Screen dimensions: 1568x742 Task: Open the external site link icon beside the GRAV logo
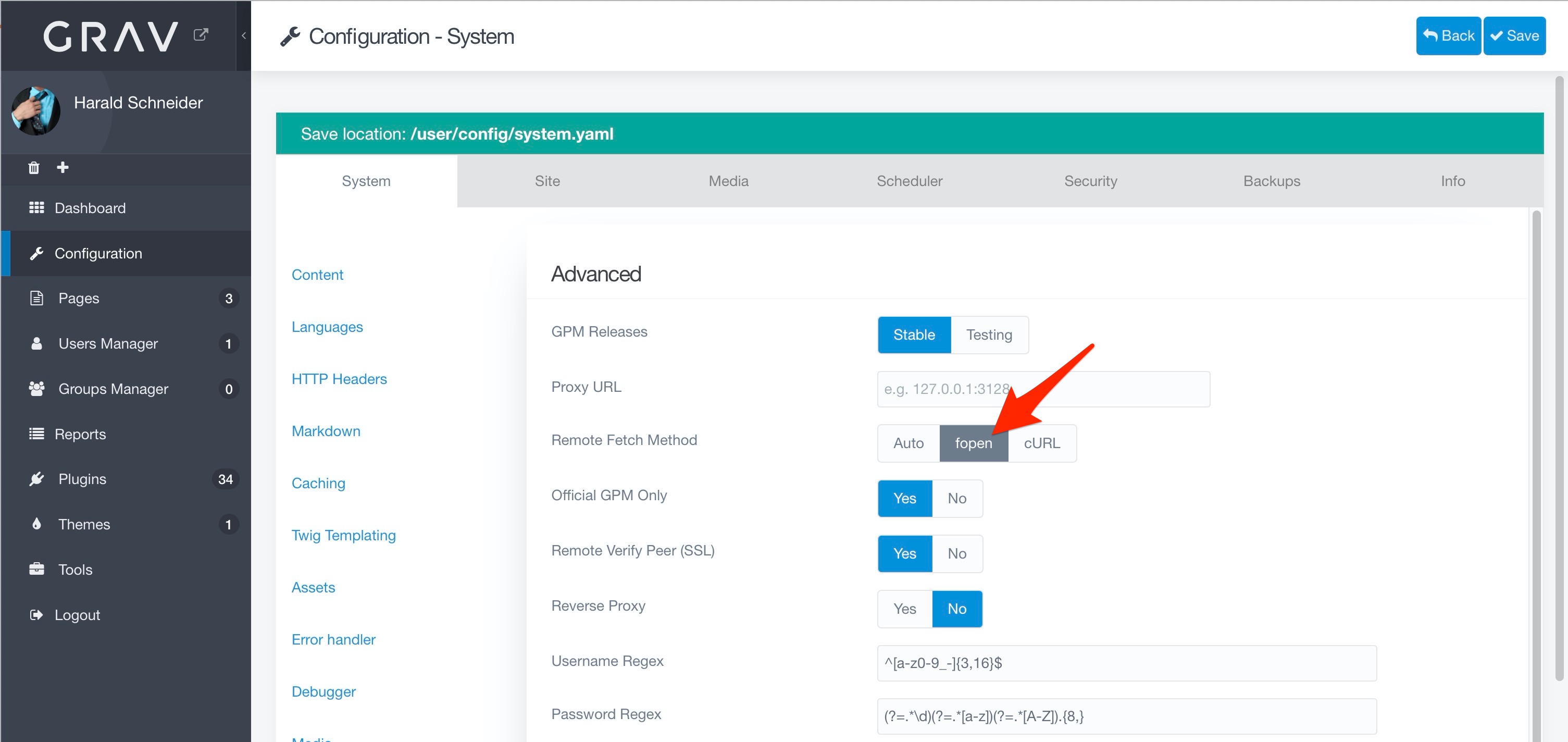(x=200, y=35)
